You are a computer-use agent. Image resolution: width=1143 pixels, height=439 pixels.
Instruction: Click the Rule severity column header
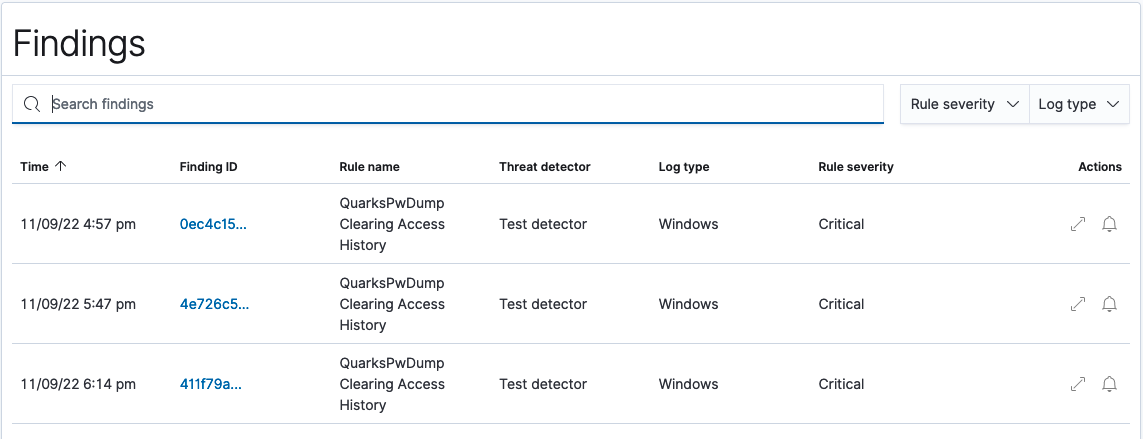855,167
